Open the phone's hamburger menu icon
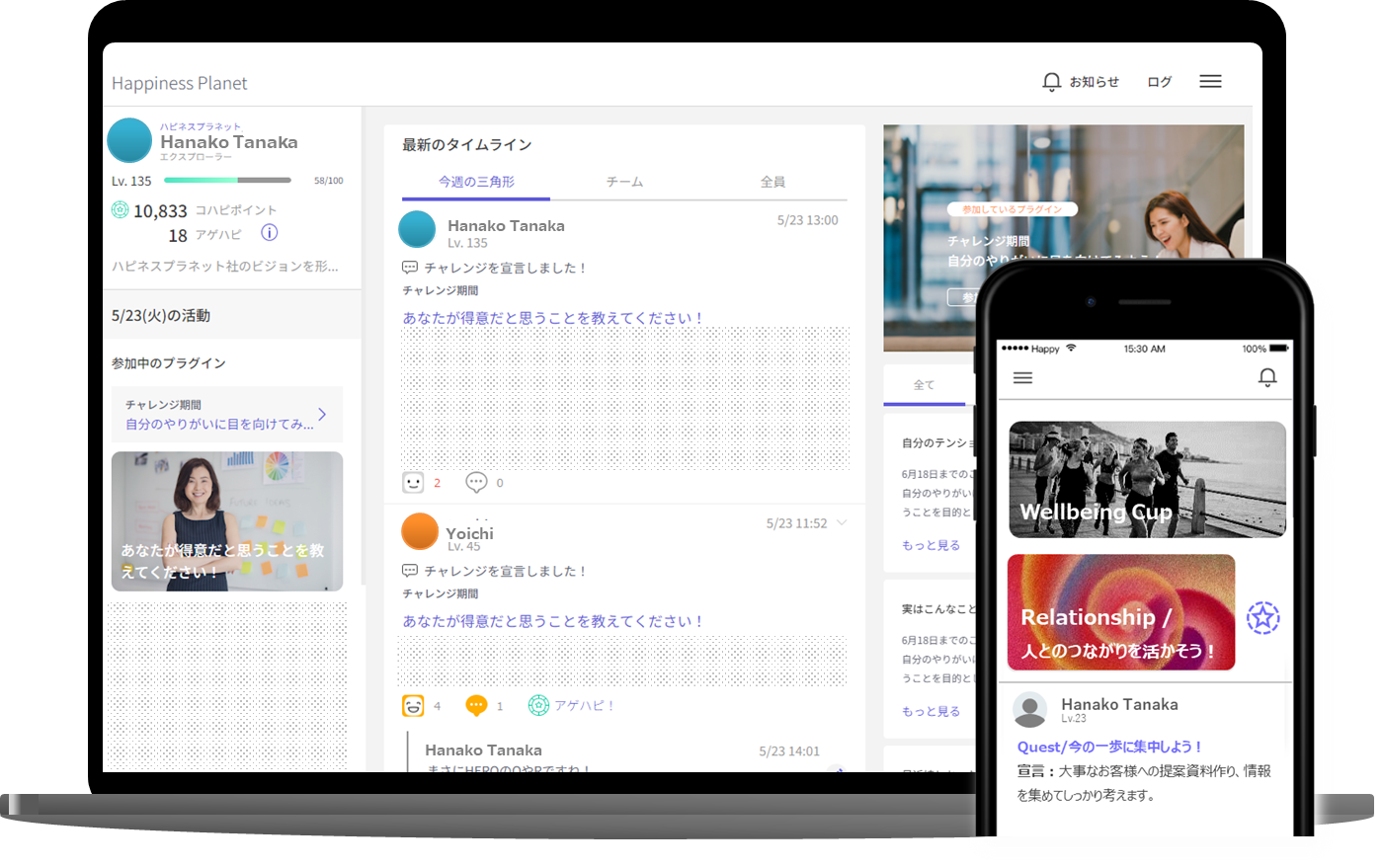1382x868 pixels. 1023,378
